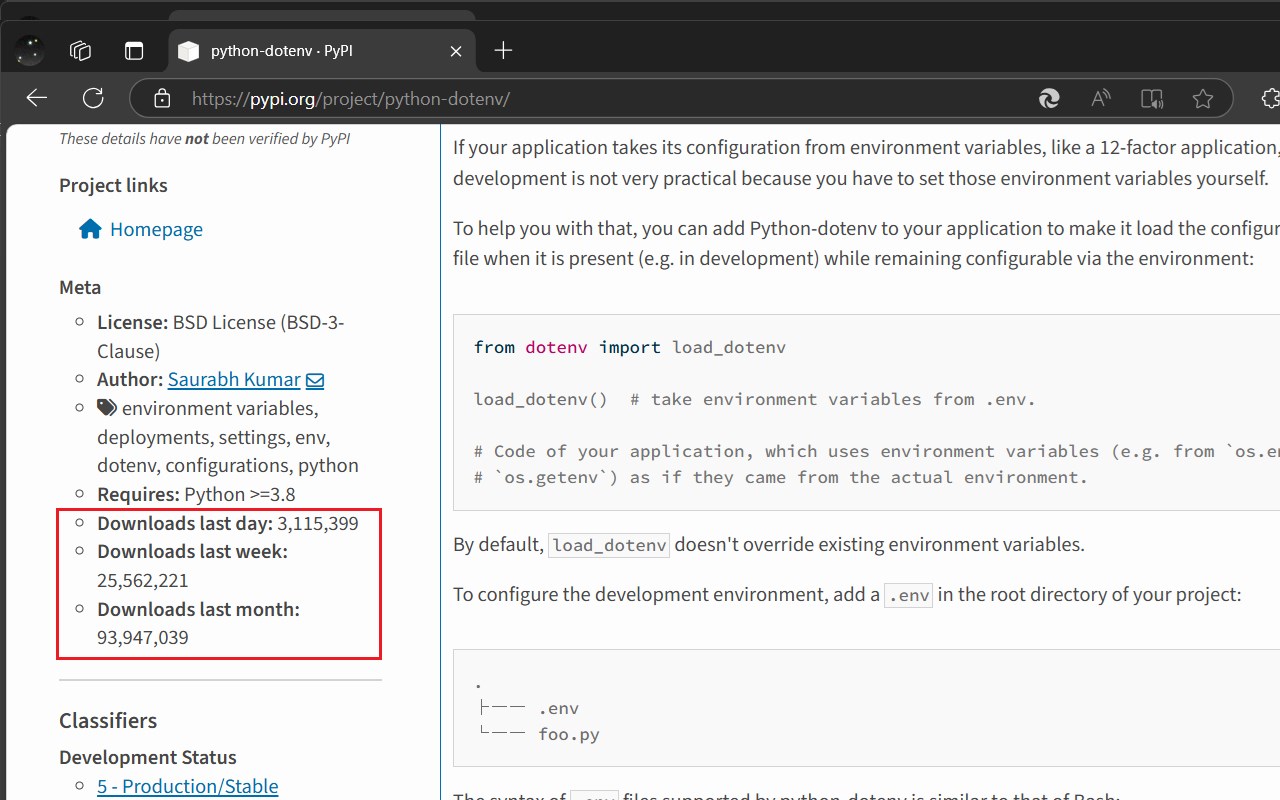The height and width of the screenshot is (800, 1280).
Task: Close the python-dotenv · PyPI tab
Action: [456, 50]
